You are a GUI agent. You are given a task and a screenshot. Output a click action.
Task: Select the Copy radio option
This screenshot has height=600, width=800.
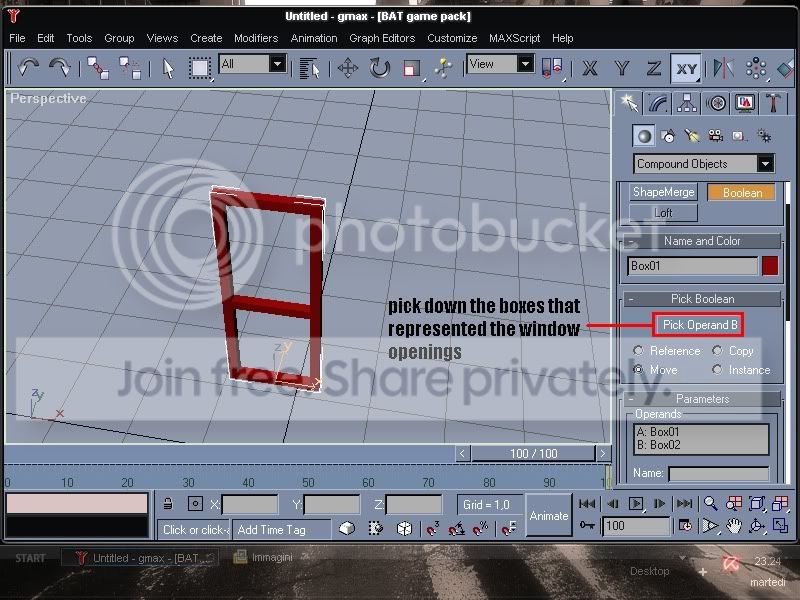point(717,351)
